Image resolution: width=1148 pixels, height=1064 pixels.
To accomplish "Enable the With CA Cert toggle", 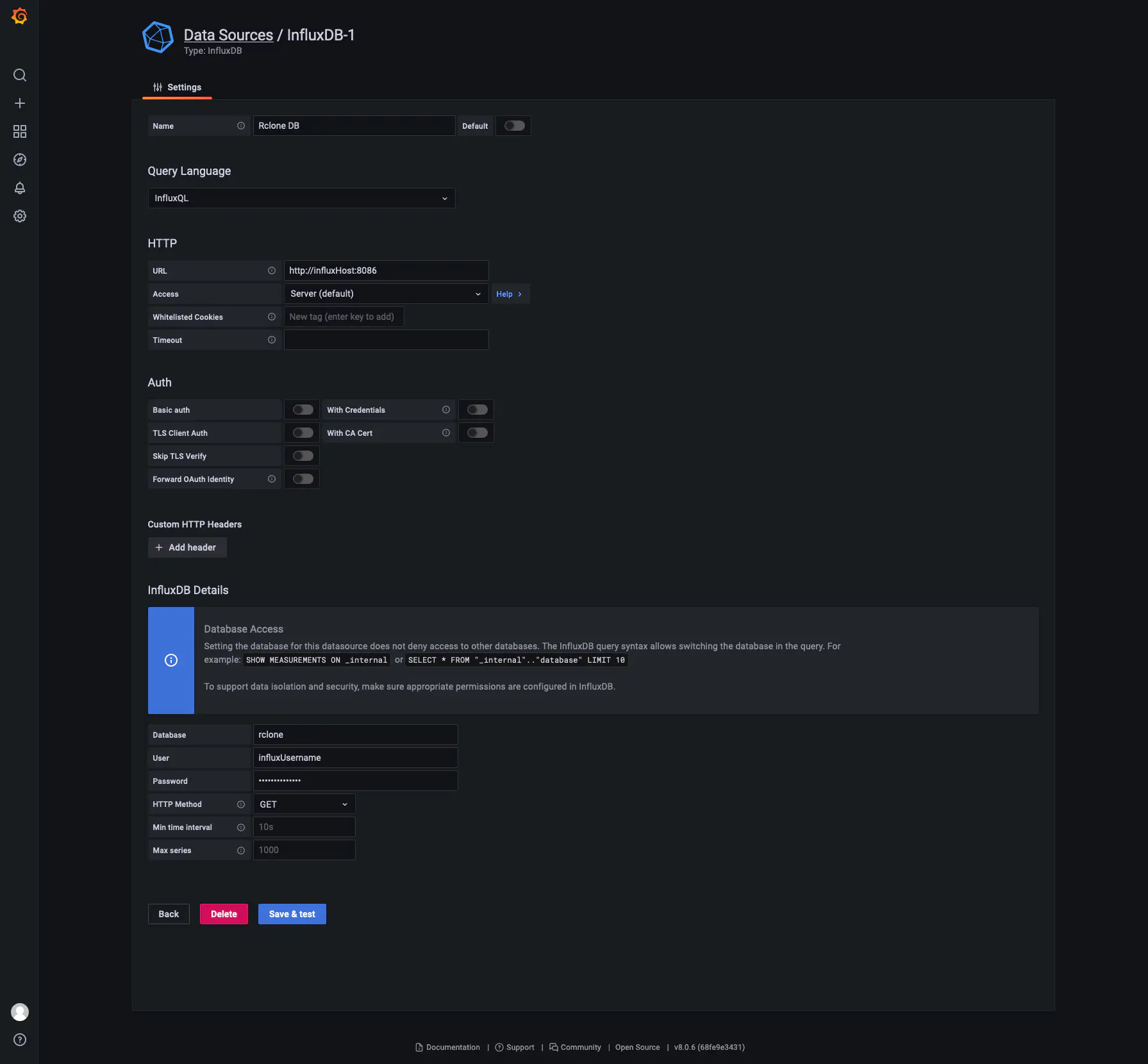I will click(x=477, y=433).
